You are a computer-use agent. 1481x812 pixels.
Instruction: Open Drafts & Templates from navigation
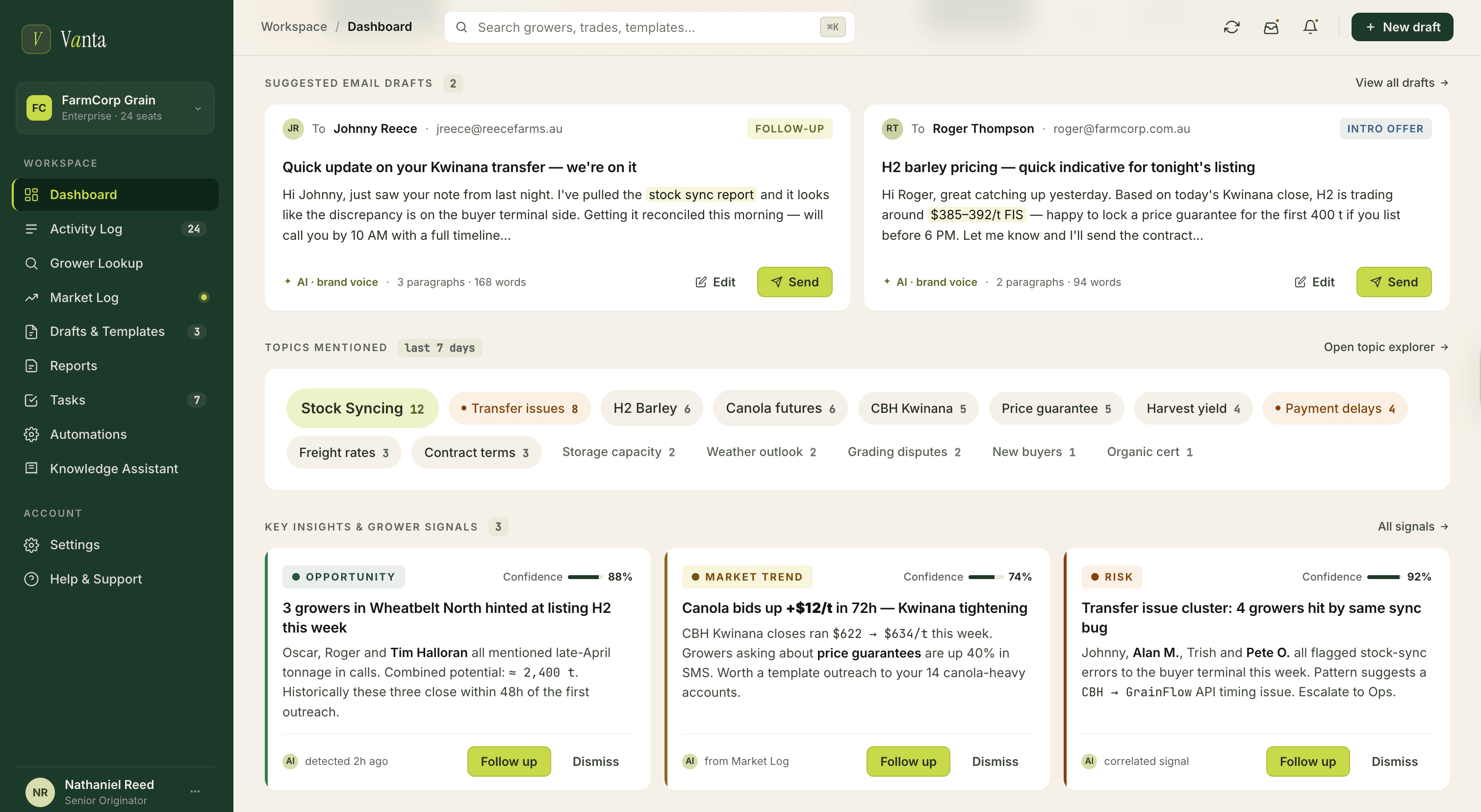[x=106, y=331]
